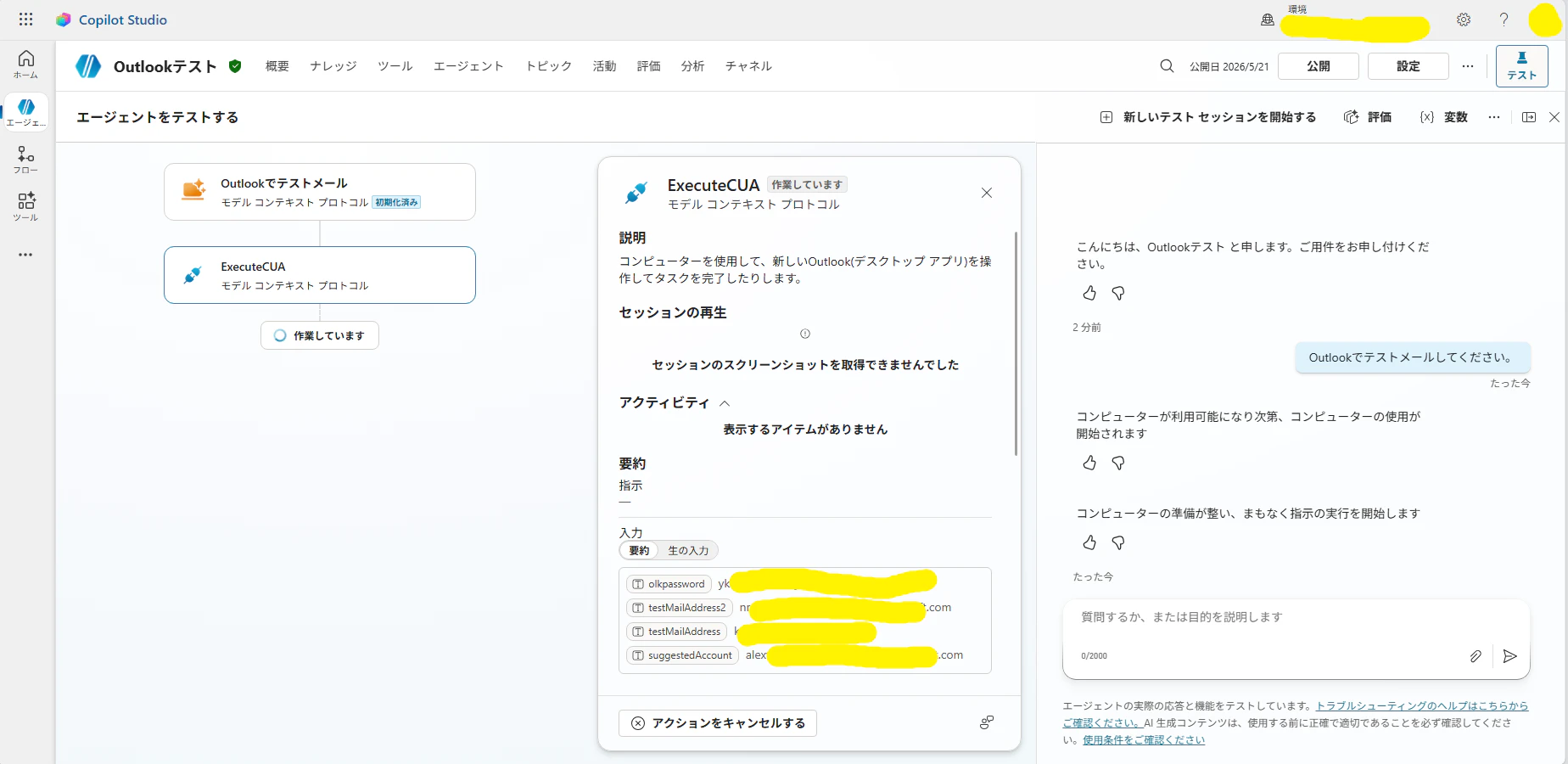Select the Outlookでテストメール node
1568x764 pixels.
point(320,192)
